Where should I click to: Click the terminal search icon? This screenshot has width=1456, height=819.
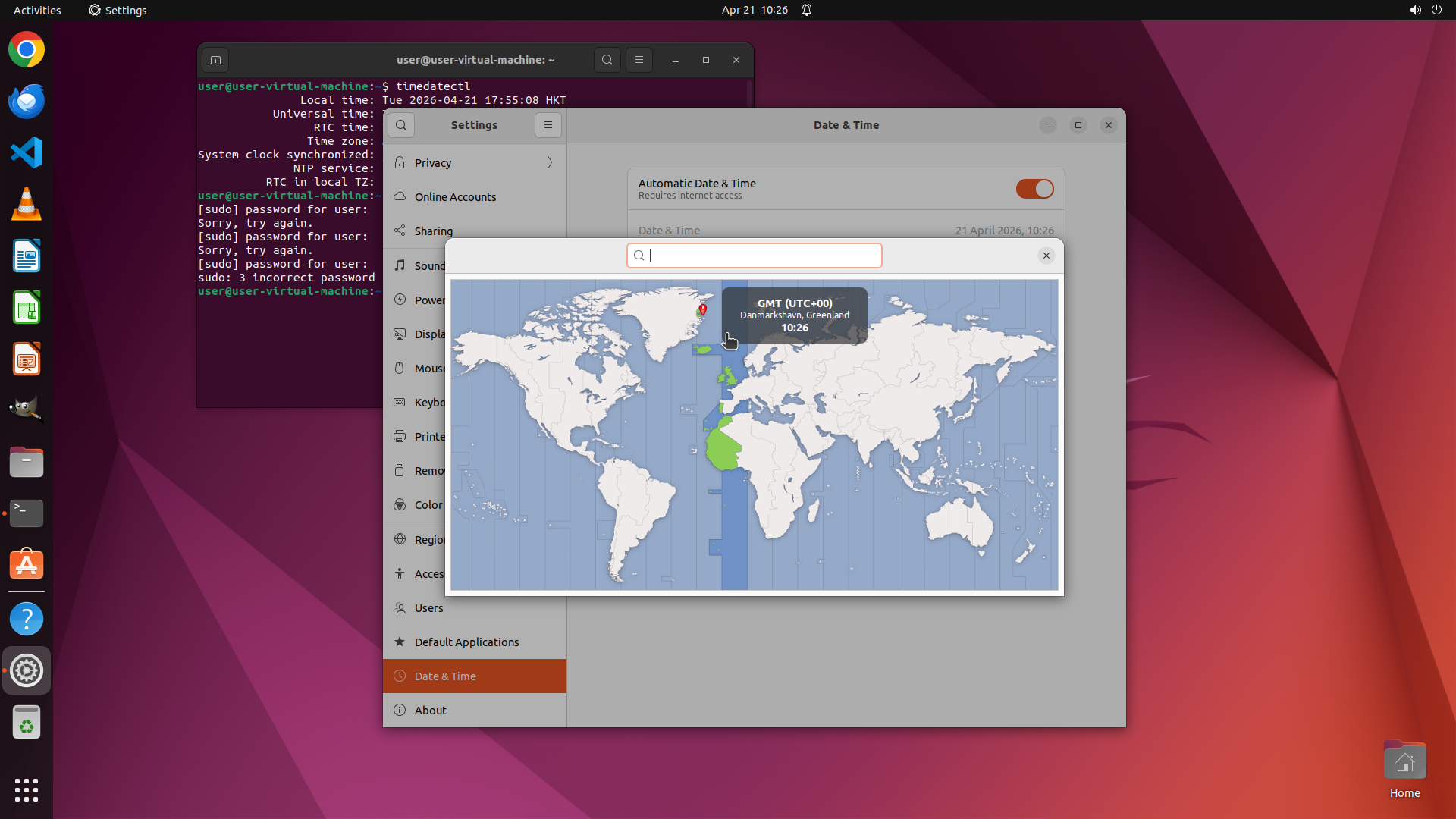[x=607, y=60]
